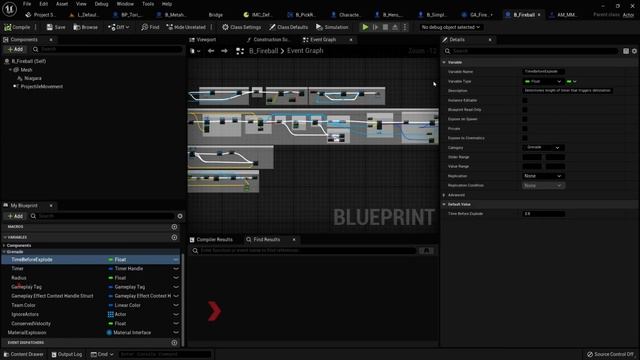This screenshot has height=360, width=640.
Task: Open the Unreal Engine logo menu
Action: coord(9,9)
